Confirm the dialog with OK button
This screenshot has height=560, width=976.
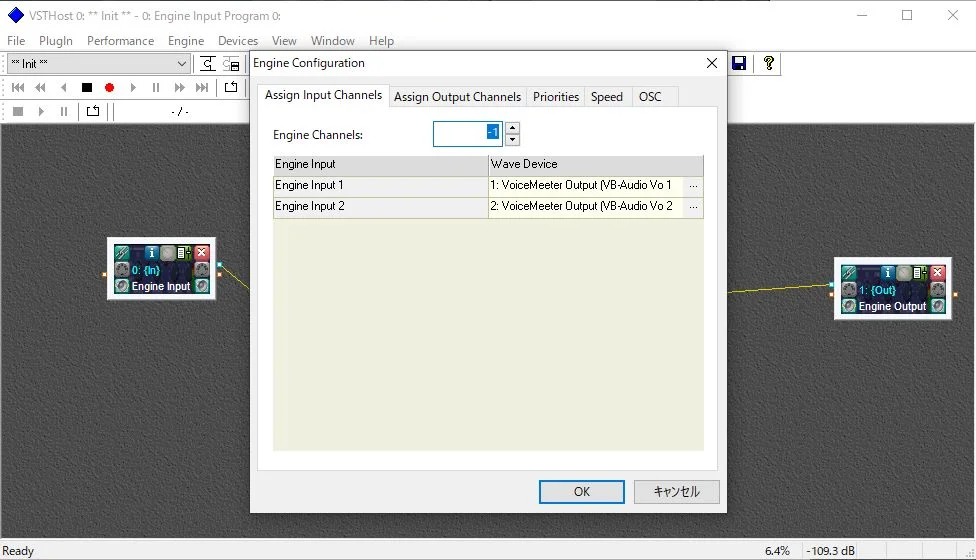click(581, 492)
